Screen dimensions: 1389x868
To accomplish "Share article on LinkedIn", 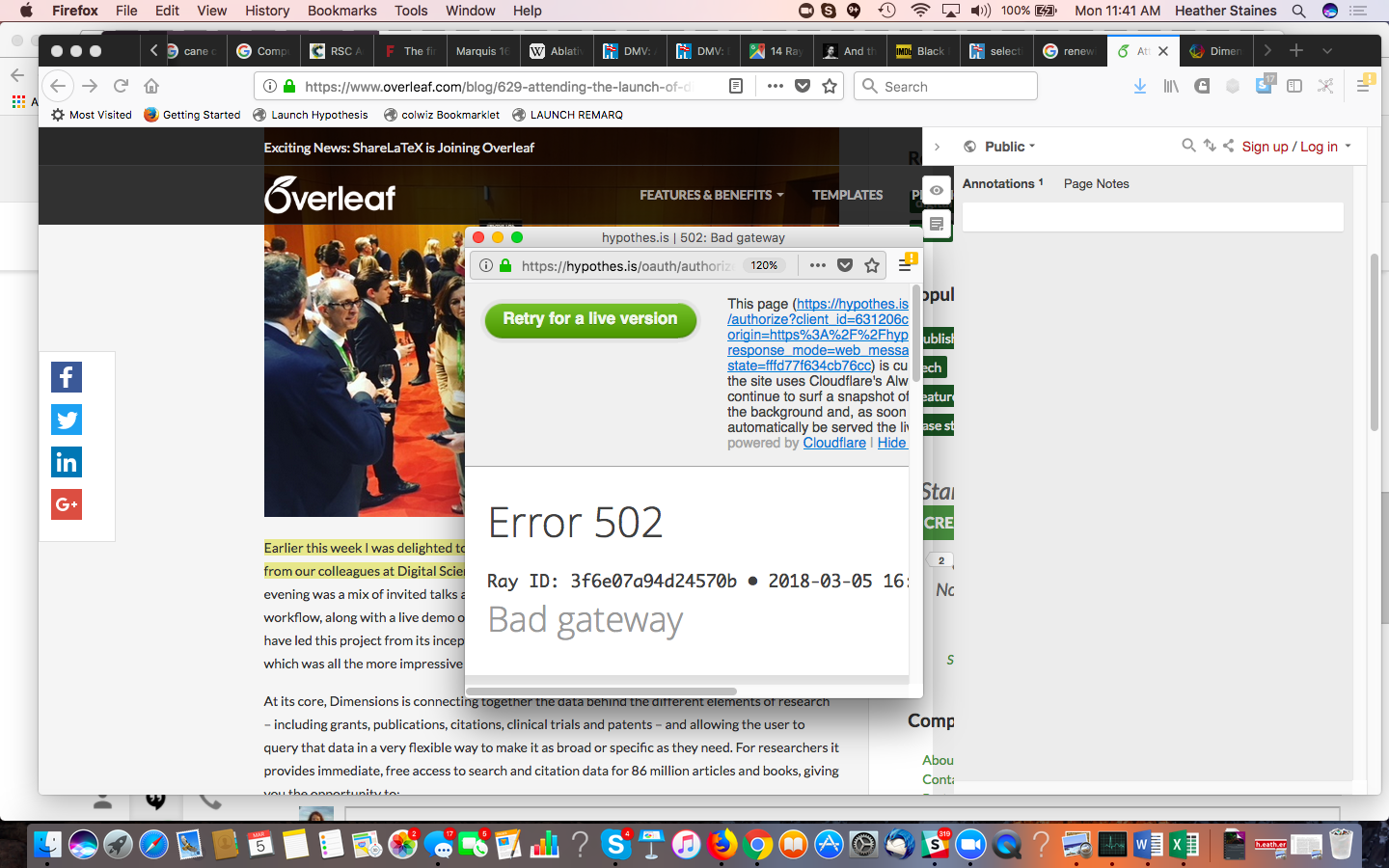I will [x=67, y=462].
